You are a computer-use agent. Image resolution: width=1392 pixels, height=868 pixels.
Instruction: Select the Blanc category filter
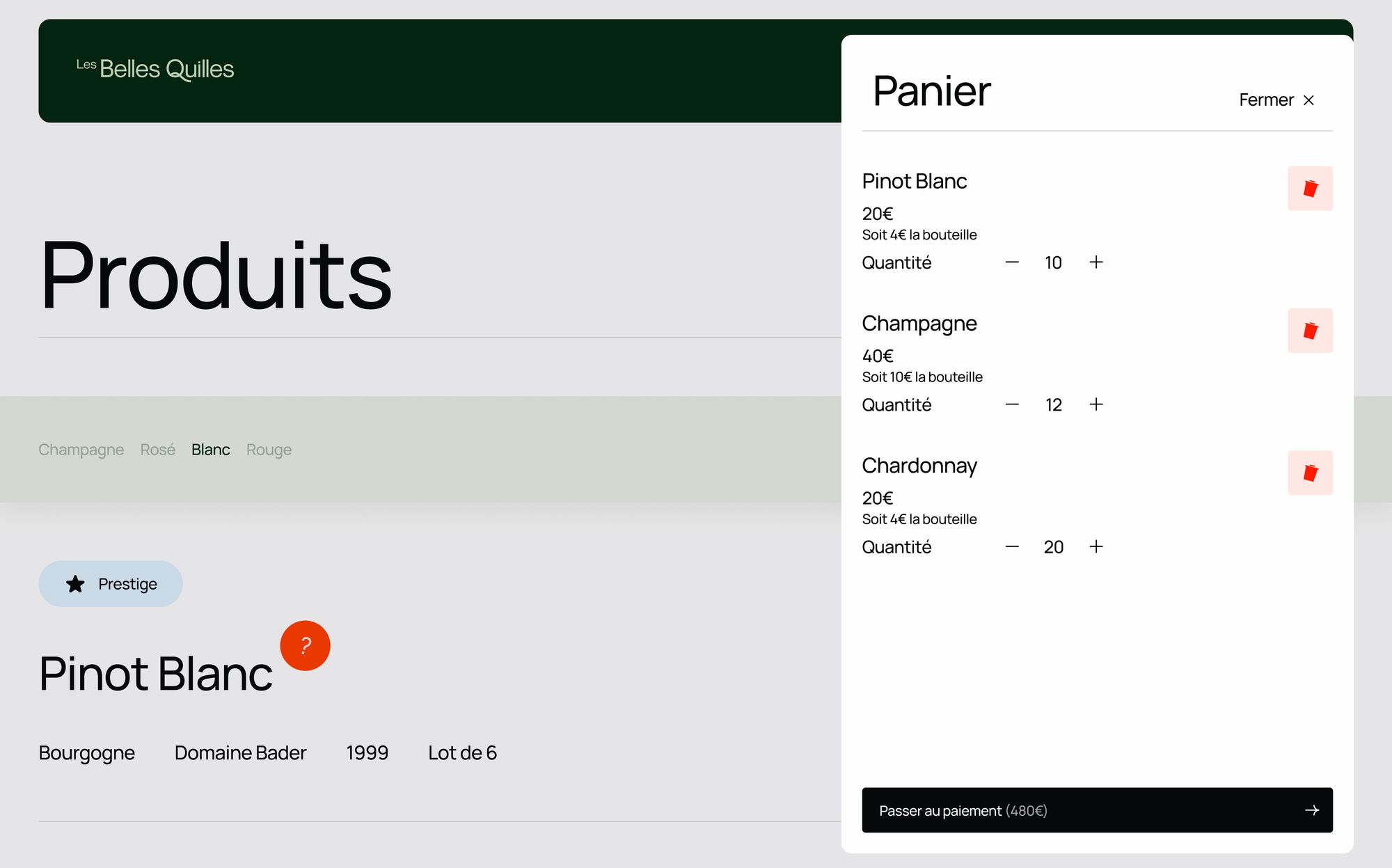(x=210, y=450)
